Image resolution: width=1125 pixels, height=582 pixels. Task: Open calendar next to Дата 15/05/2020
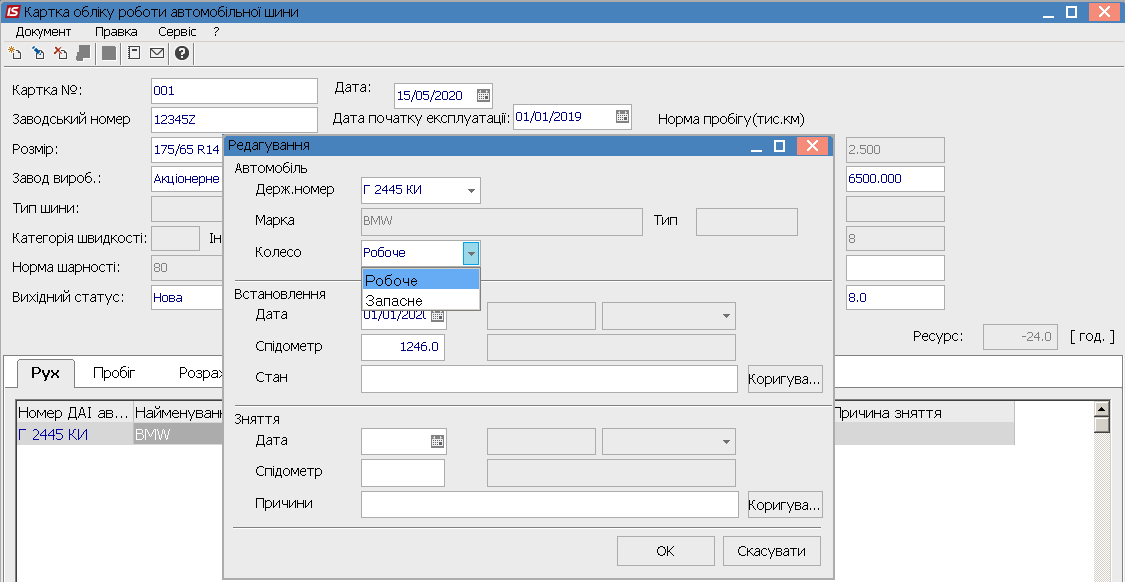click(484, 95)
